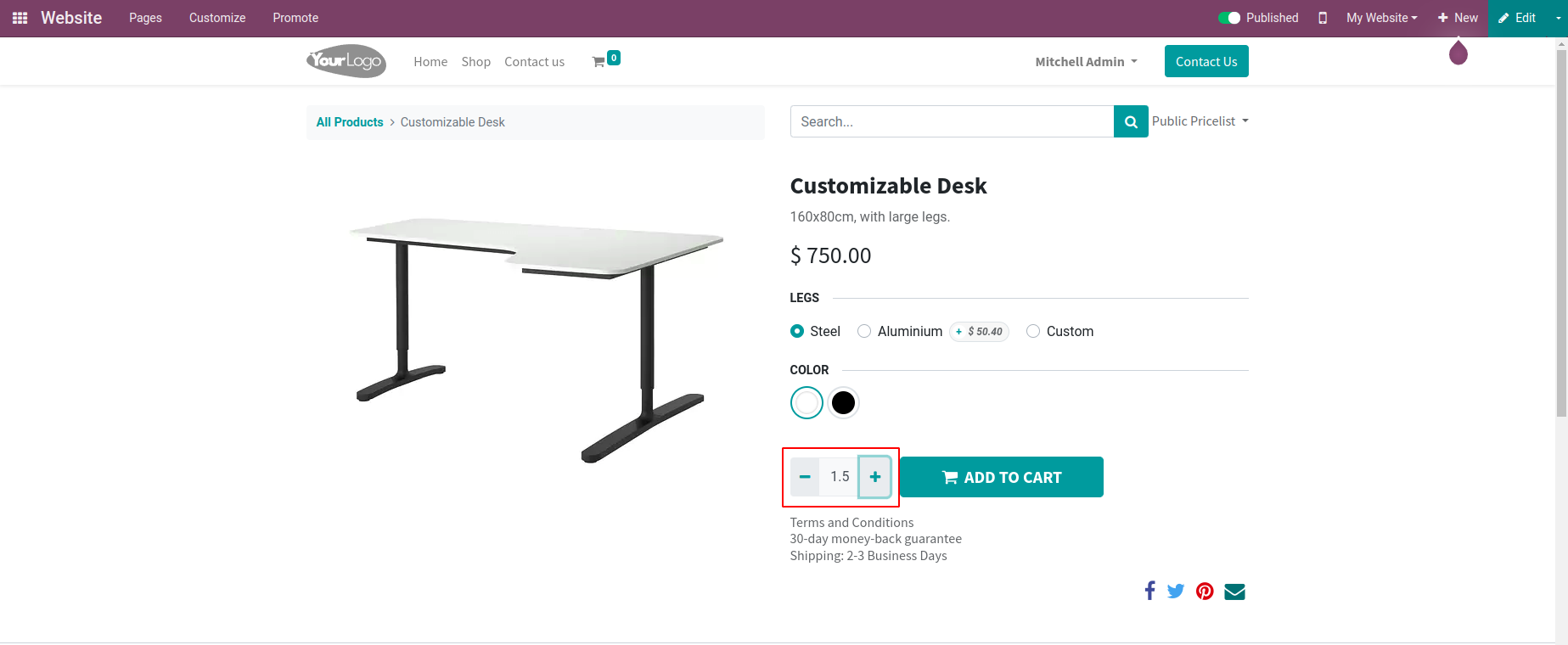1568x645 pixels.
Task: Select the Custom legs option
Action: pyautogui.click(x=1033, y=331)
